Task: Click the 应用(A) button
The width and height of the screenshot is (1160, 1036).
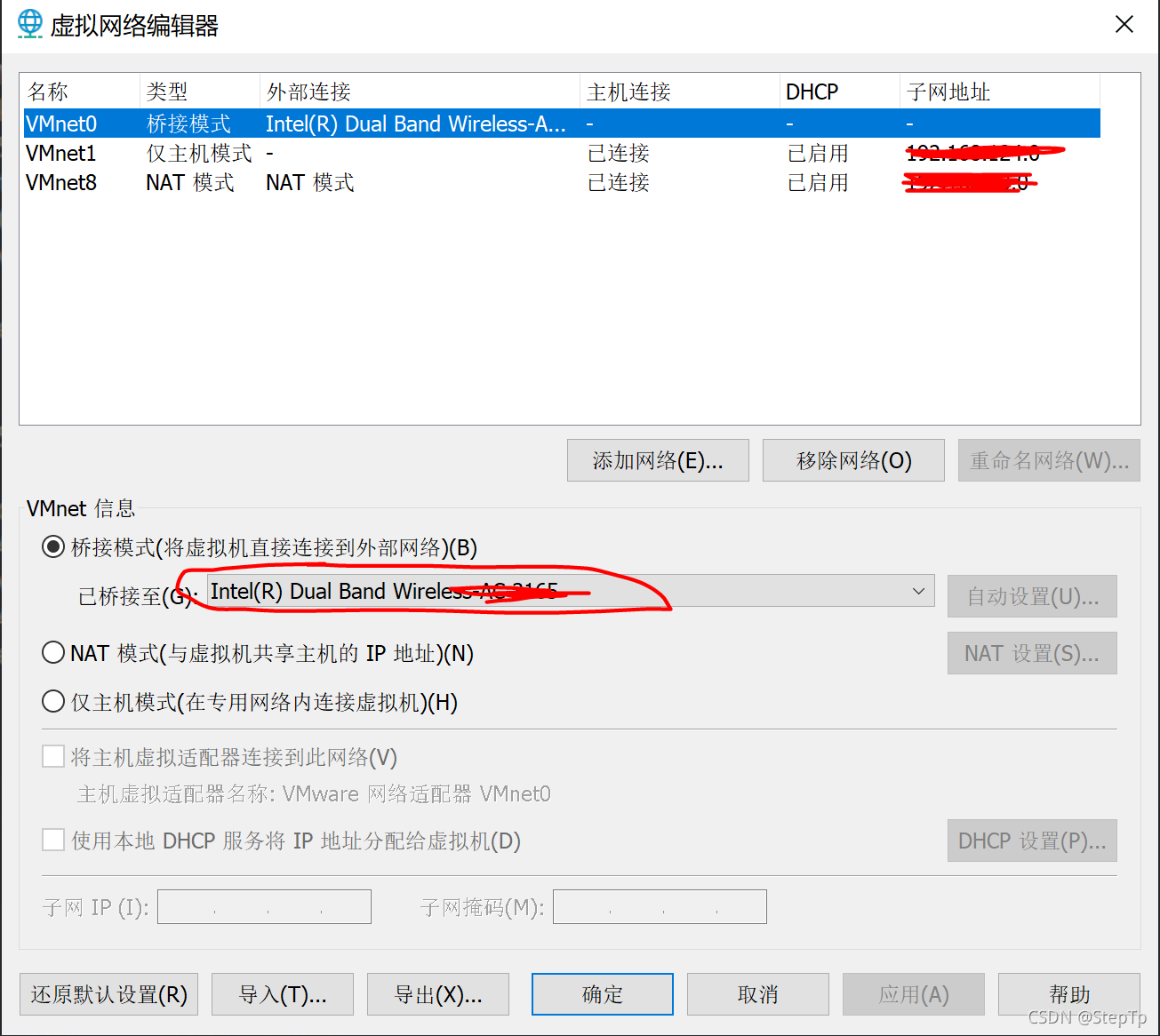Action: point(914,994)
